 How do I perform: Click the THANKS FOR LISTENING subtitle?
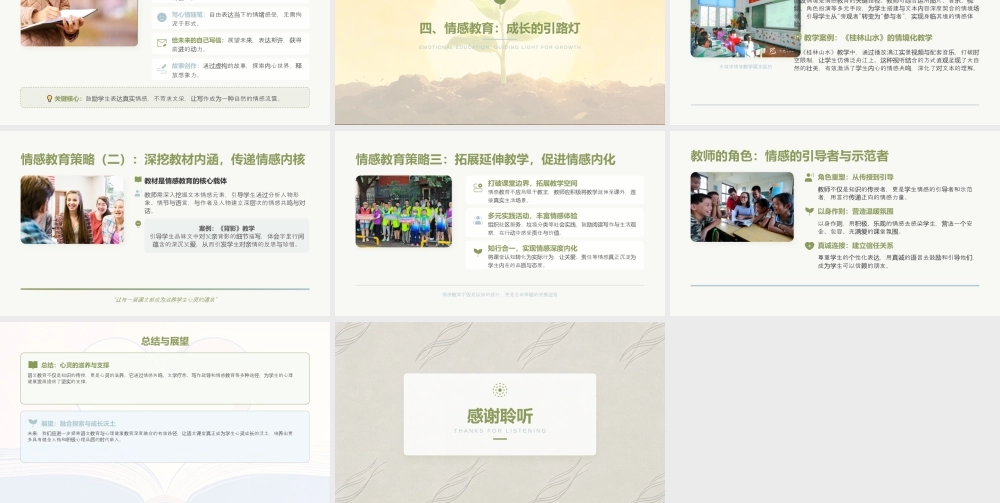coord(500,431)
